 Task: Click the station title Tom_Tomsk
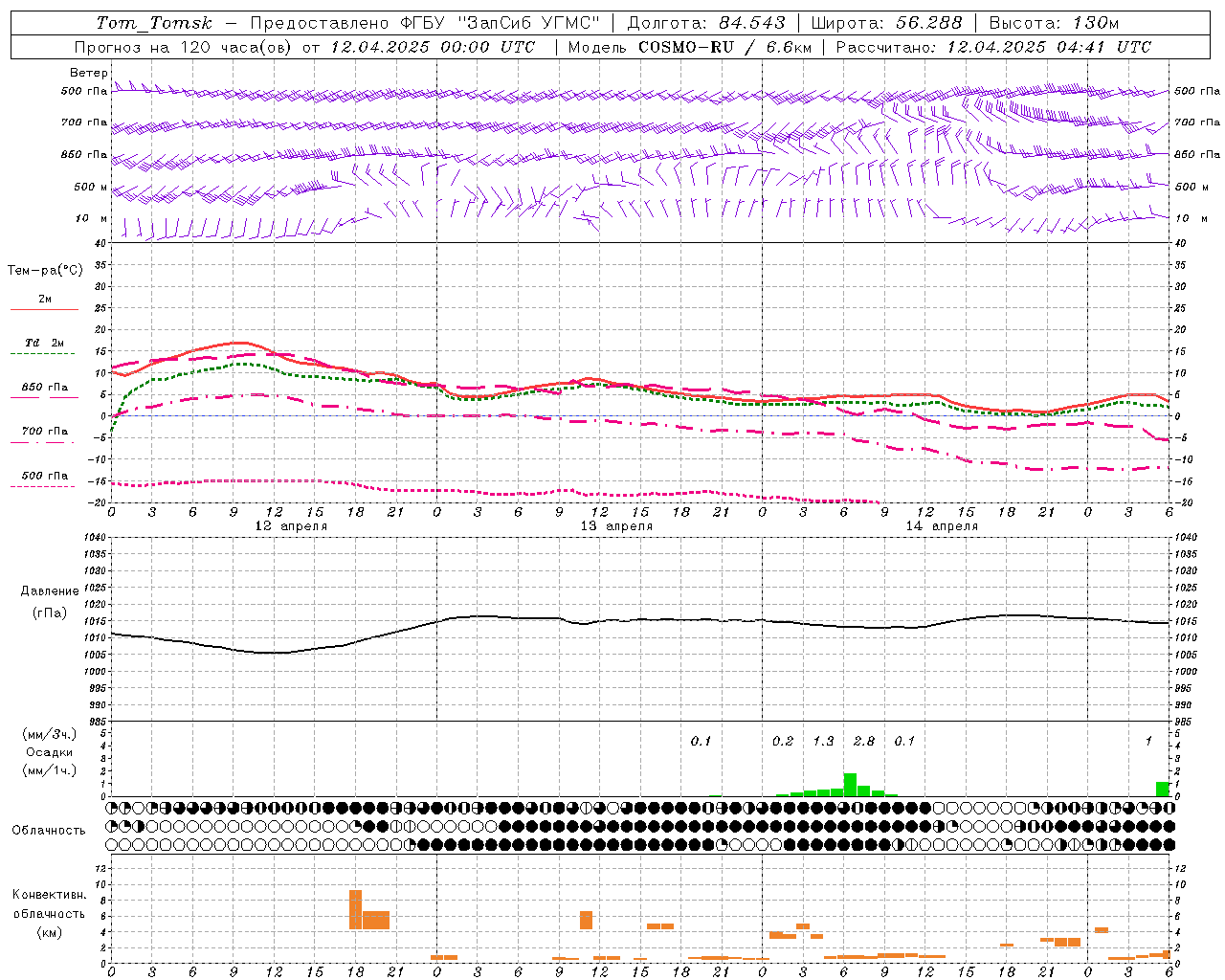(154, 23)
